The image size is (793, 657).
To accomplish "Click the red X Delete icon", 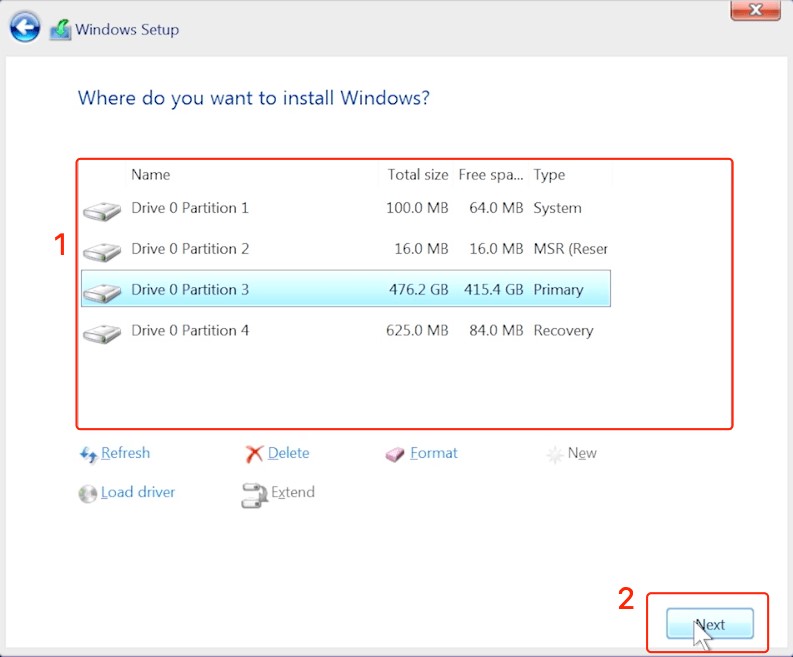I will tap(254, 454).
